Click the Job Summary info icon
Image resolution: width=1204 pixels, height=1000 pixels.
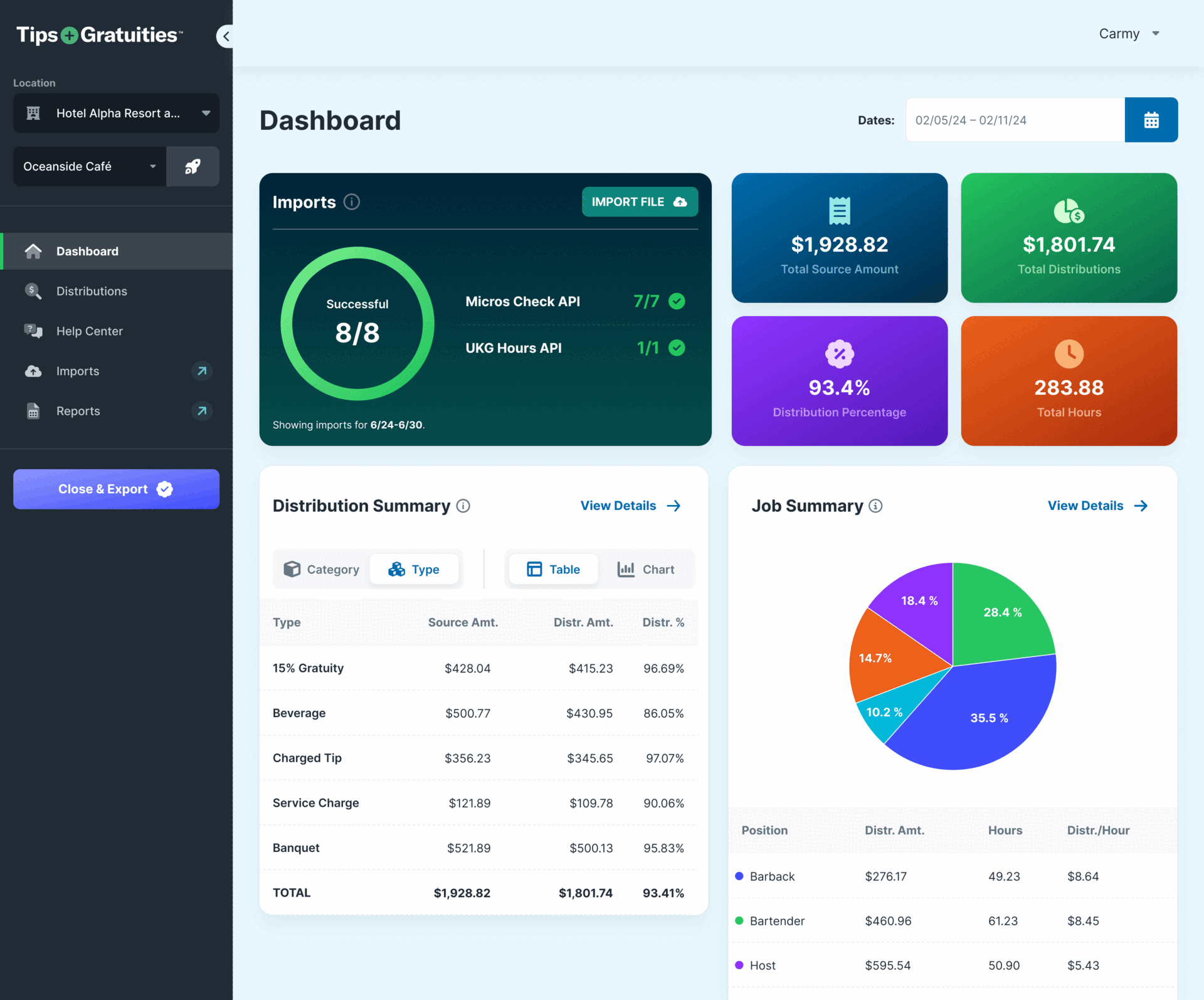tap(876, 506)
